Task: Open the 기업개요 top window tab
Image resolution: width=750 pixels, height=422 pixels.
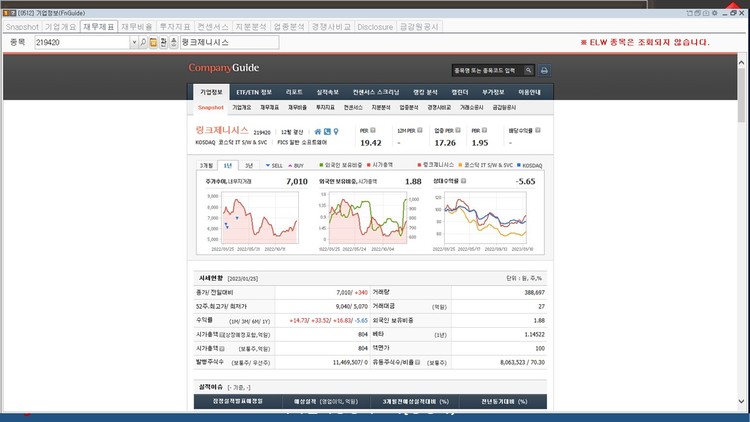Action: [x=60, y=27]
